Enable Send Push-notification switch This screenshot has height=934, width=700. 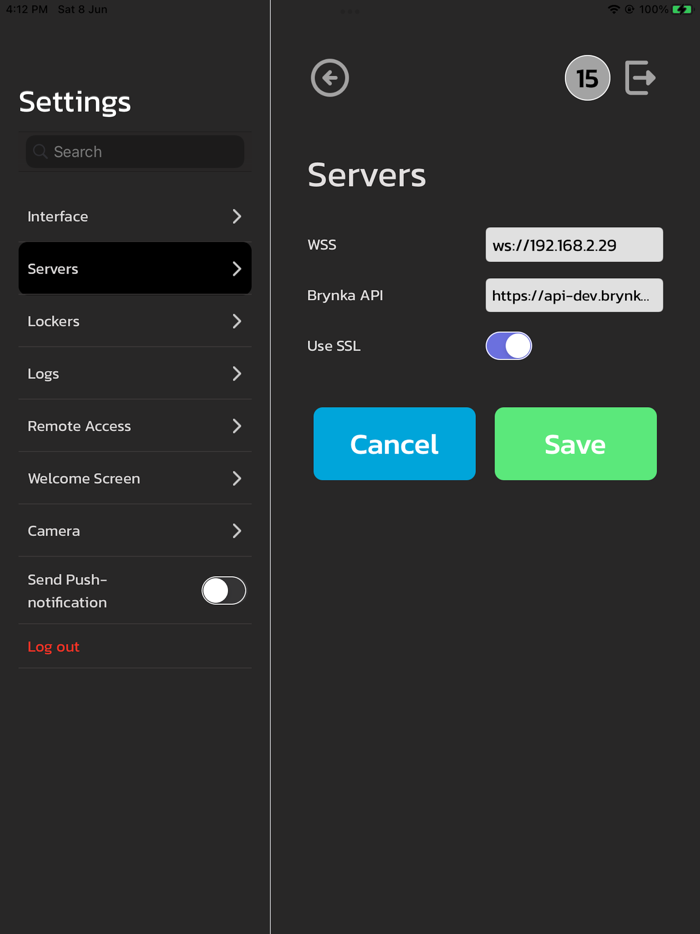[223, 590]
